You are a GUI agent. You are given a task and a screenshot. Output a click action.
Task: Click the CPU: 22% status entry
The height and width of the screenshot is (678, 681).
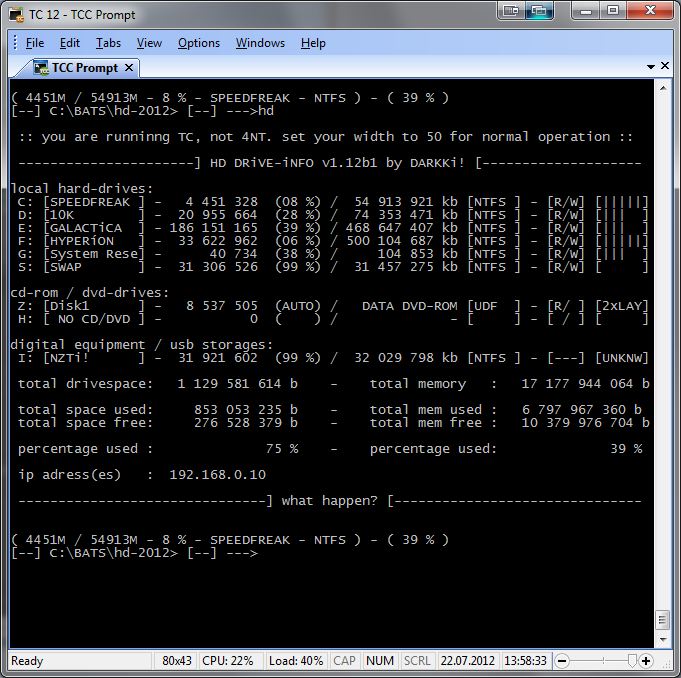pyautogui.click(x=228, y=661)
